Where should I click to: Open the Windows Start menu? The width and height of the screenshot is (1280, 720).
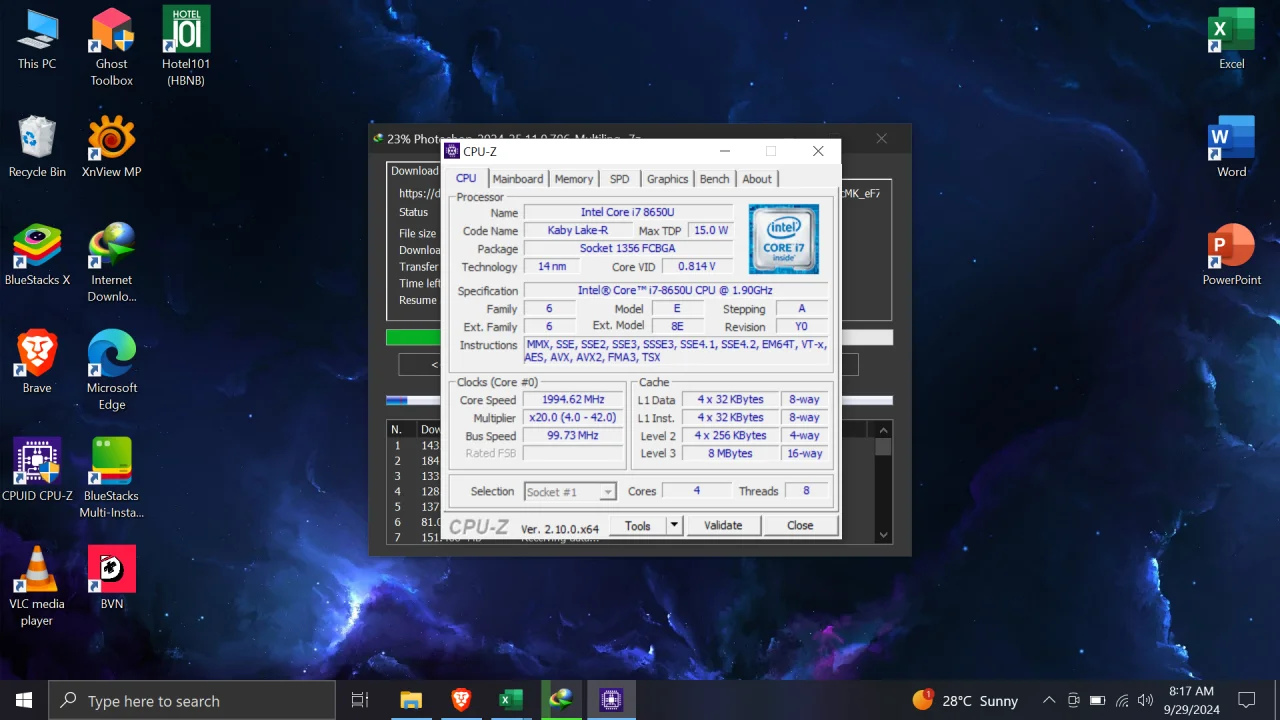pos(24,700)
